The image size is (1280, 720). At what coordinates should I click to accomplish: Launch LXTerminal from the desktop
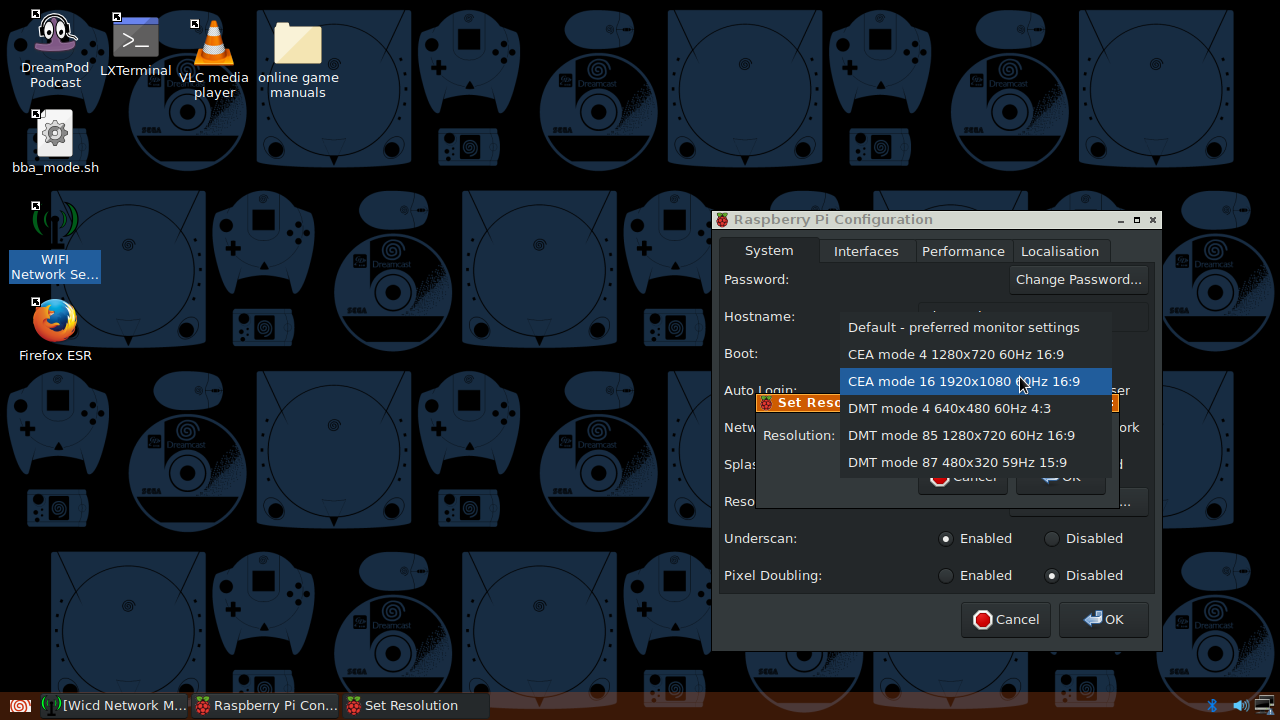click(x=136, y=46)
